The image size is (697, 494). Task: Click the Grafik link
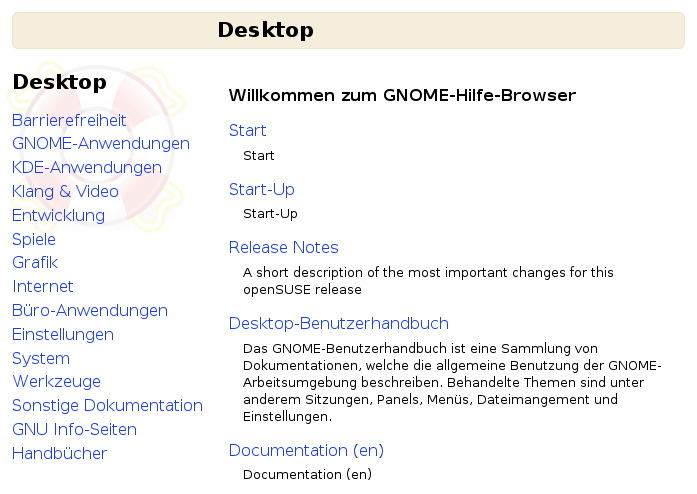pos(35,262)
